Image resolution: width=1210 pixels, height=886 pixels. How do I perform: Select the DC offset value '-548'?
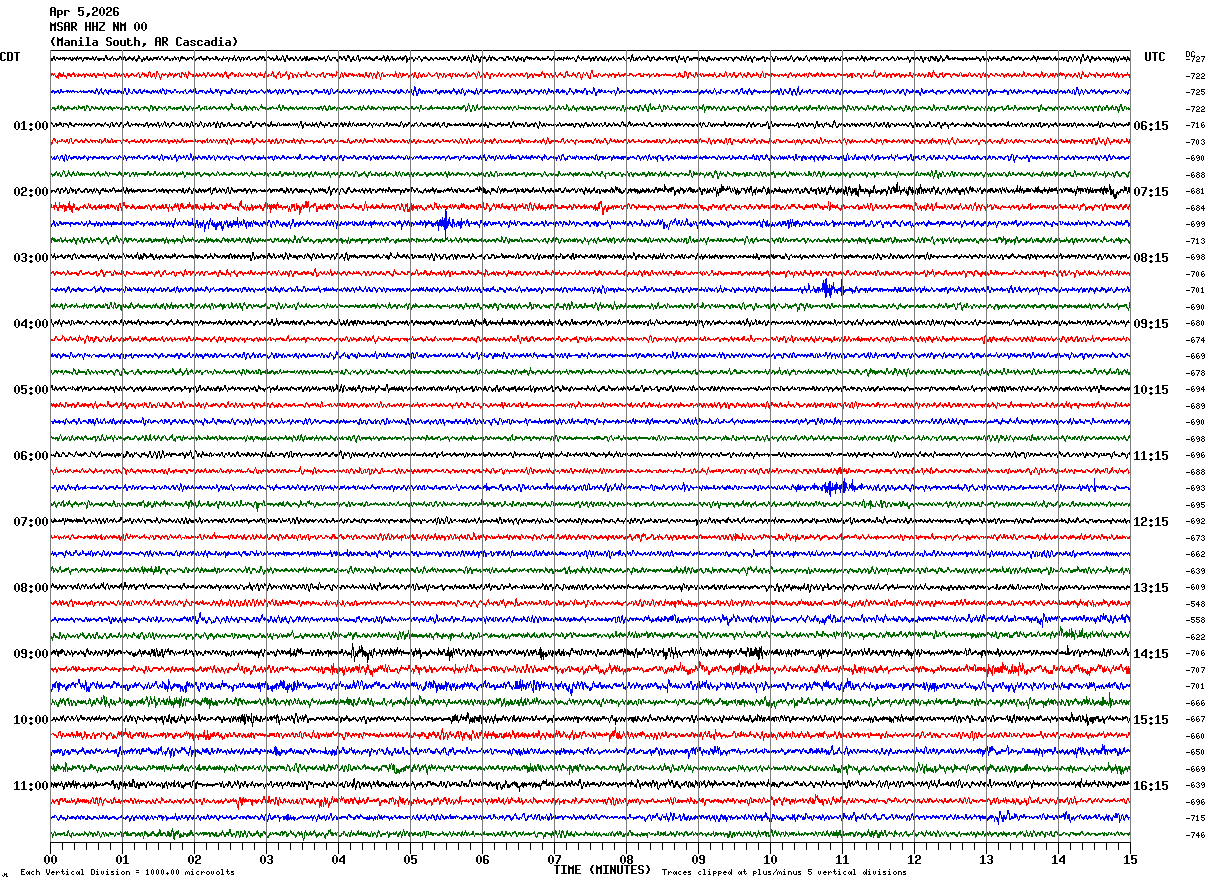click(1195, 604)
